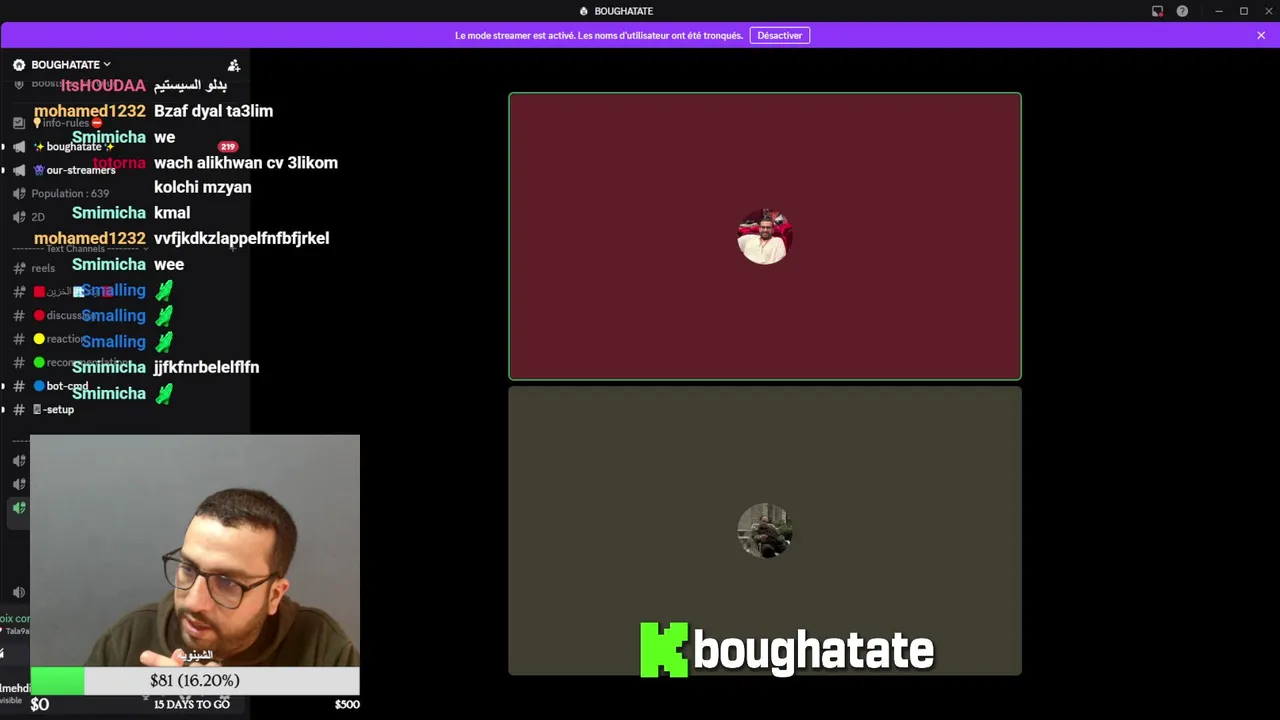1280x720 pixels.
Task: Open the help question mark icon
Action: coord(1183,11)
